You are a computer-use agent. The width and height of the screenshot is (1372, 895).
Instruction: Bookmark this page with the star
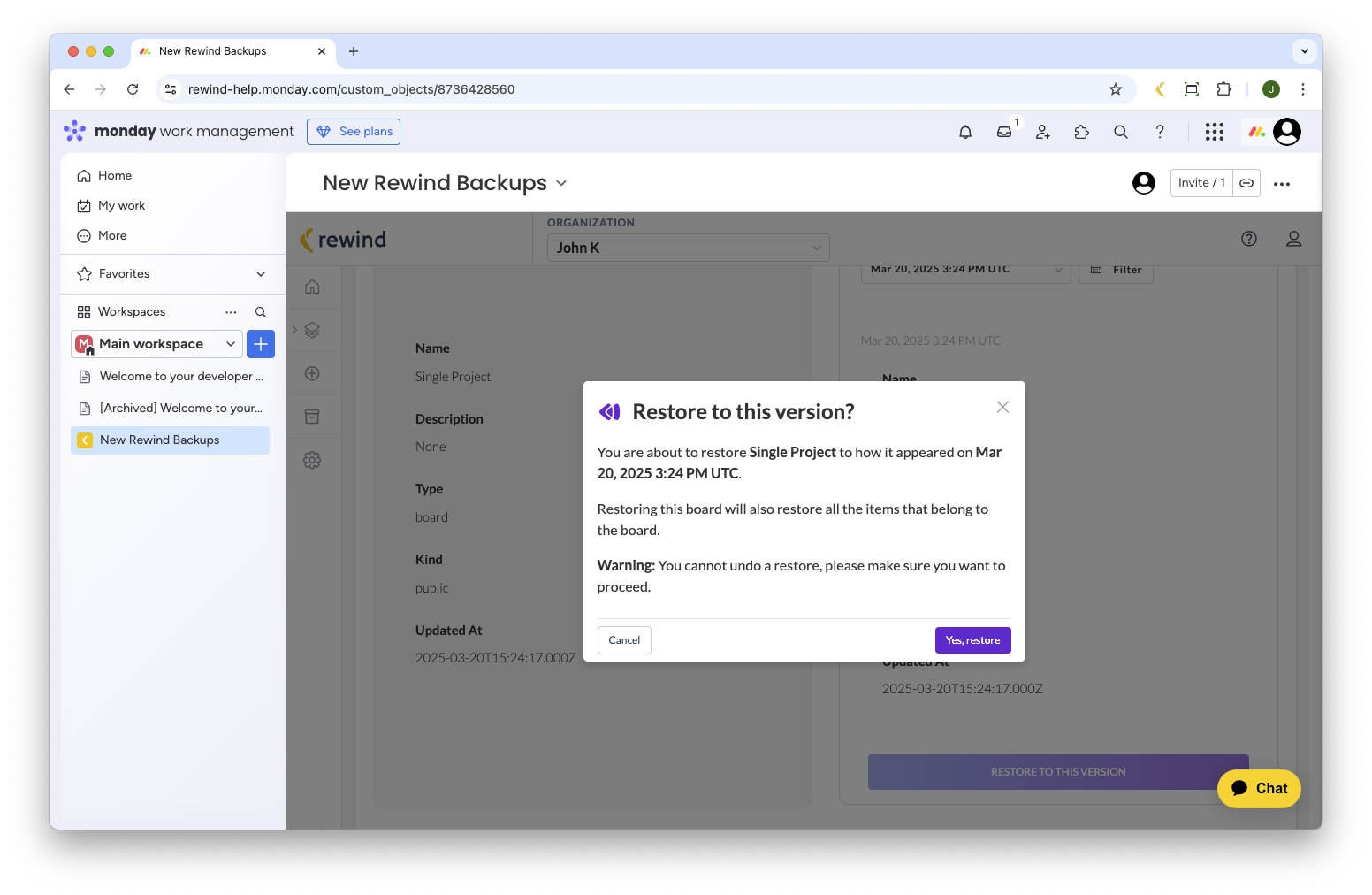pos(1116,89)
